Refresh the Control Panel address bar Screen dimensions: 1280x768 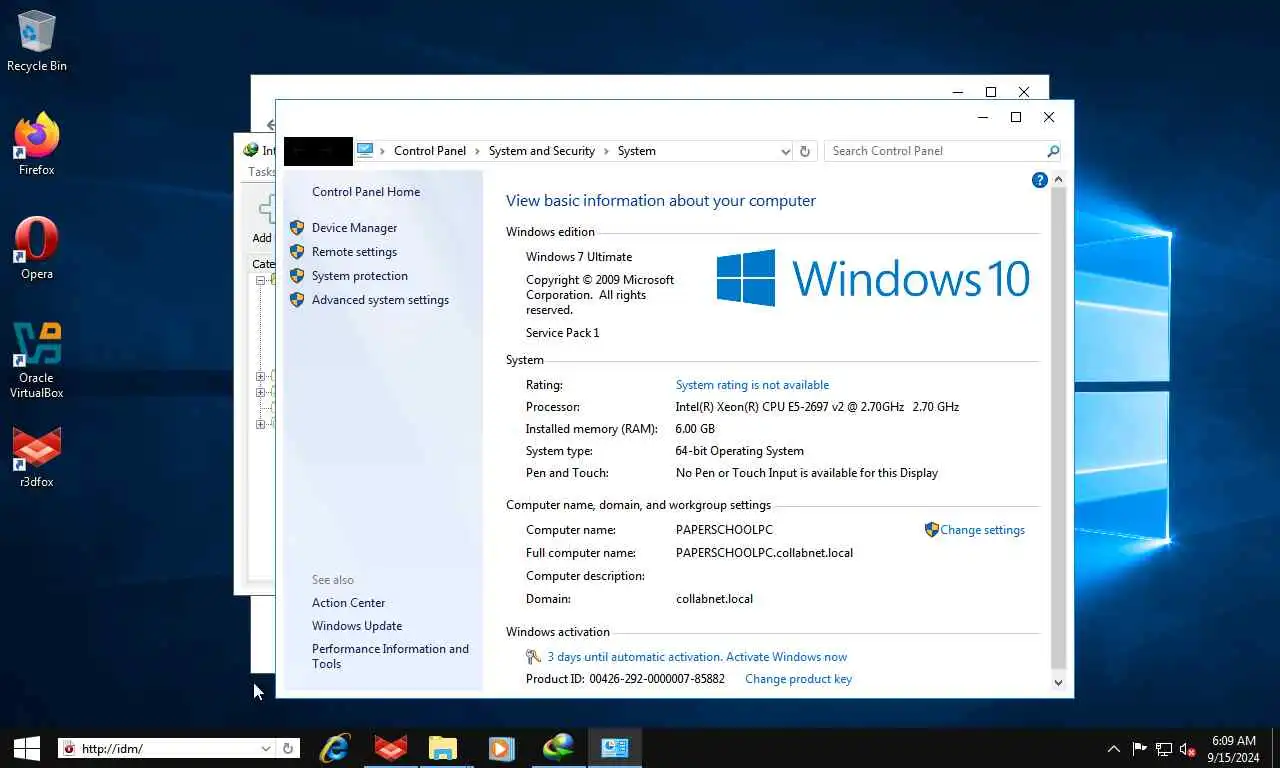(x=804, y=151)
